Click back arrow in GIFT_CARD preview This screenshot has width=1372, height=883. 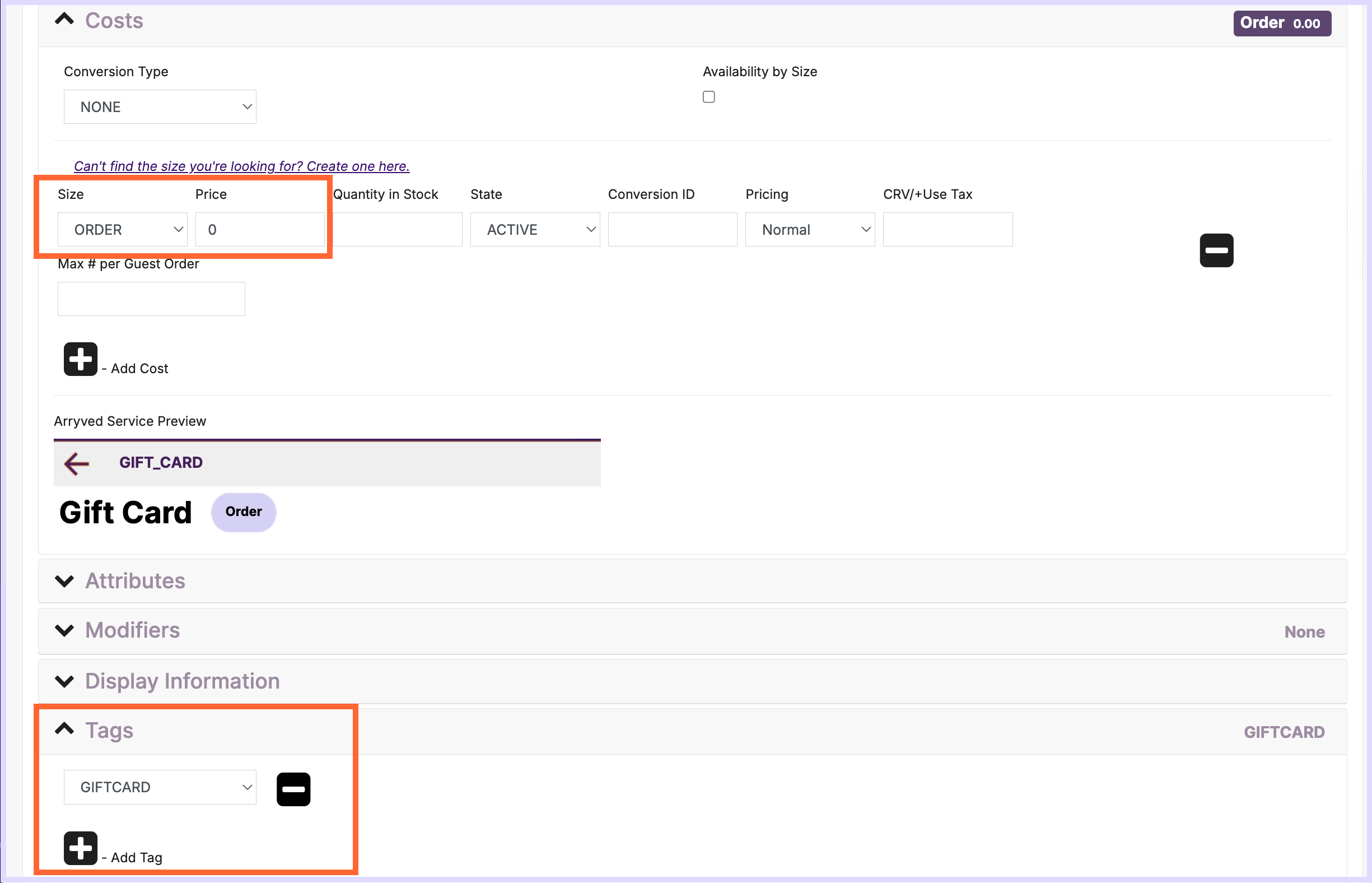pyautogui.click(x=77, y=463)
